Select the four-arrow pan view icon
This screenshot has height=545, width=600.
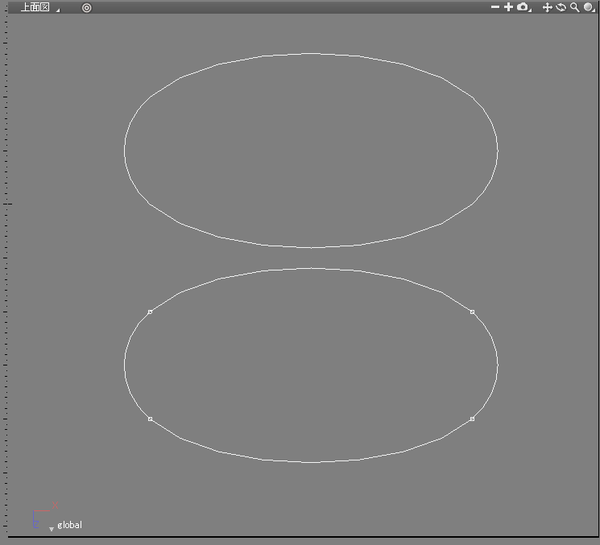547,7
